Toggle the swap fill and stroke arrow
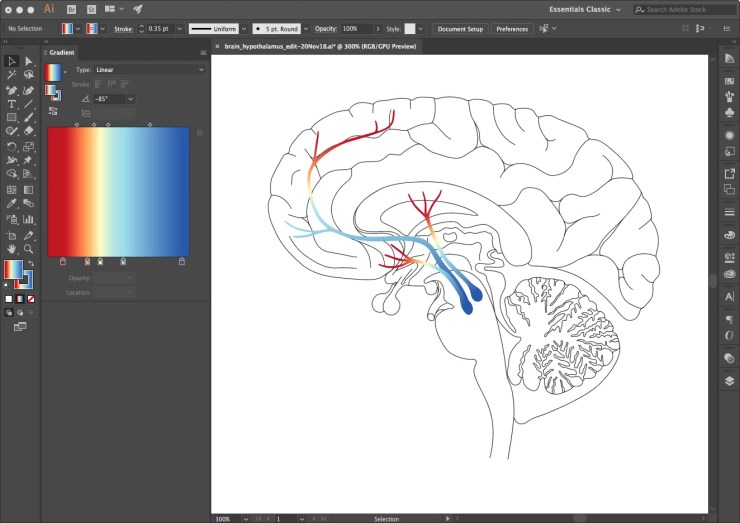Viewport: 740px width, 523px height. 30,263
